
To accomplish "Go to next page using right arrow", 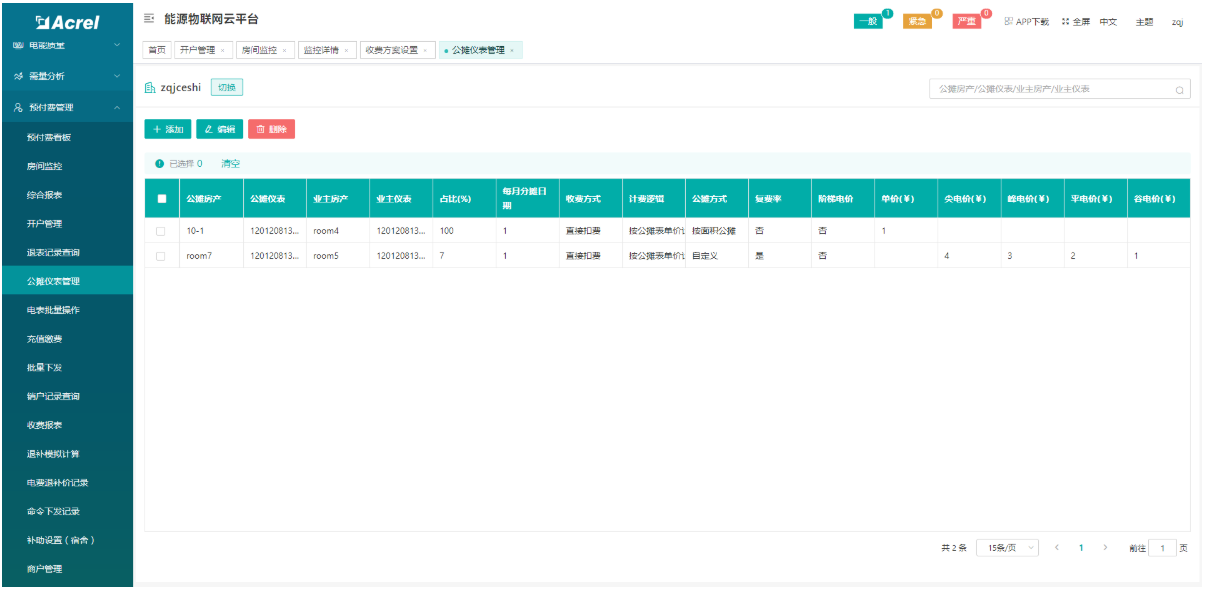I will tap(1105, 548).
